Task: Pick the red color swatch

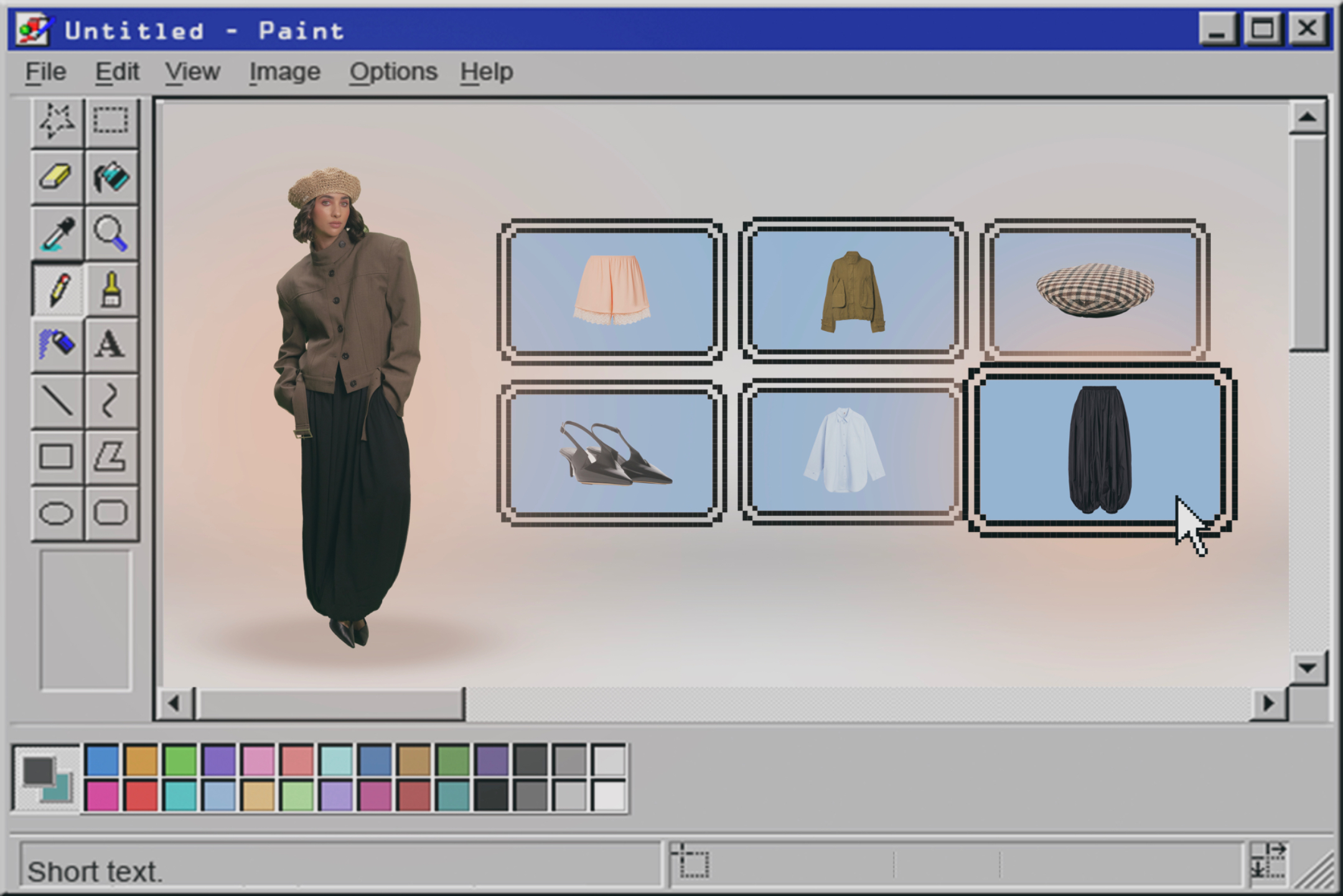Action: tap(141, 796)
